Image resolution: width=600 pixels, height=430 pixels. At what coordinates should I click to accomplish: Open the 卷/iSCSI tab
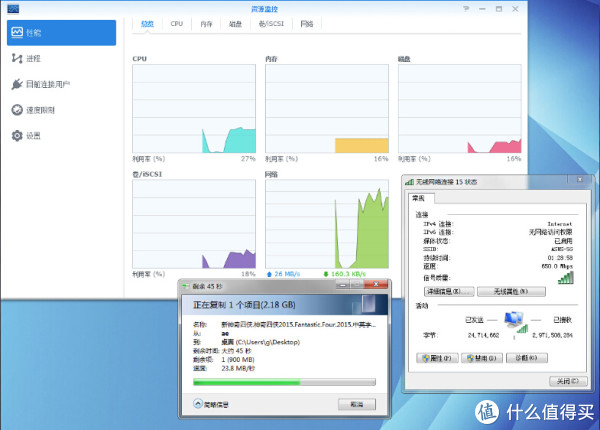[270, 22]
